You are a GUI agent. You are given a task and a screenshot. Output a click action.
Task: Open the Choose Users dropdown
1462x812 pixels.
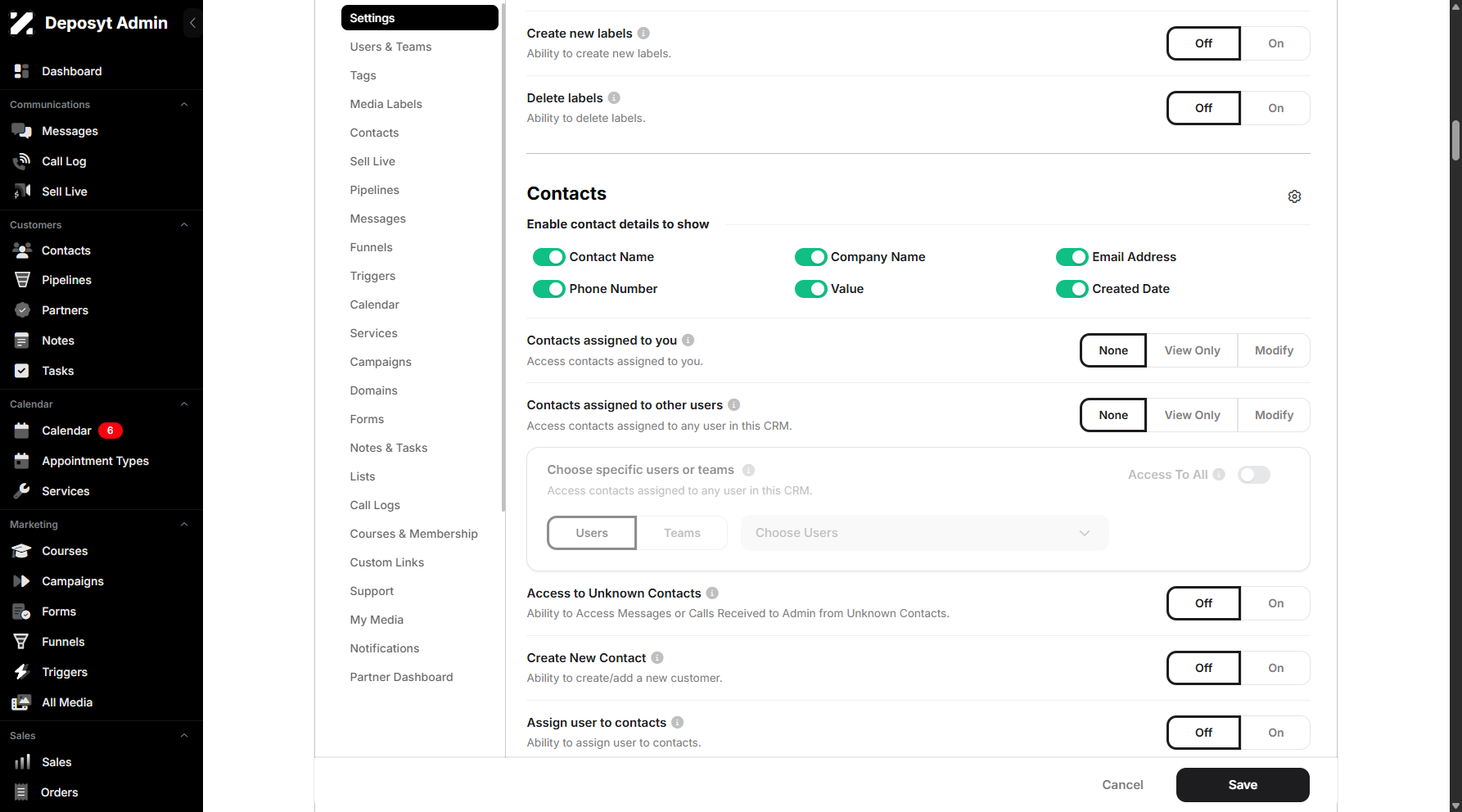[x=925, y=533]
